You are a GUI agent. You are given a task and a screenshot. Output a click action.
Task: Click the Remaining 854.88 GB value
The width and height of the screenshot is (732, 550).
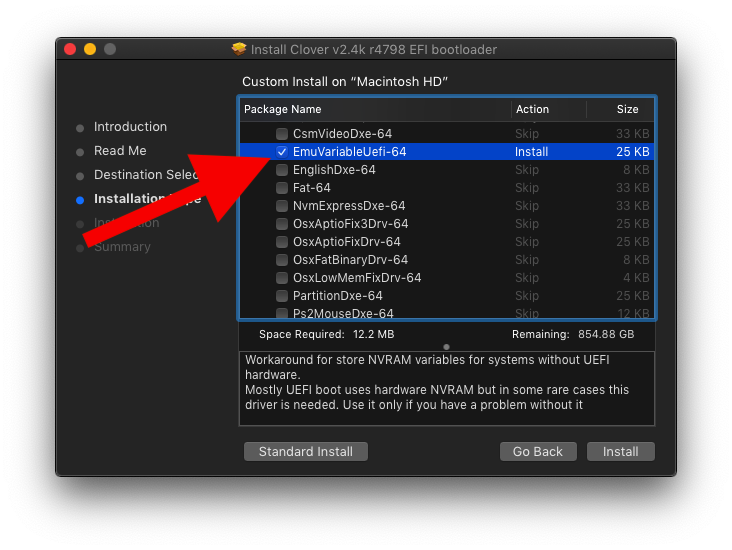click(606, 334)
